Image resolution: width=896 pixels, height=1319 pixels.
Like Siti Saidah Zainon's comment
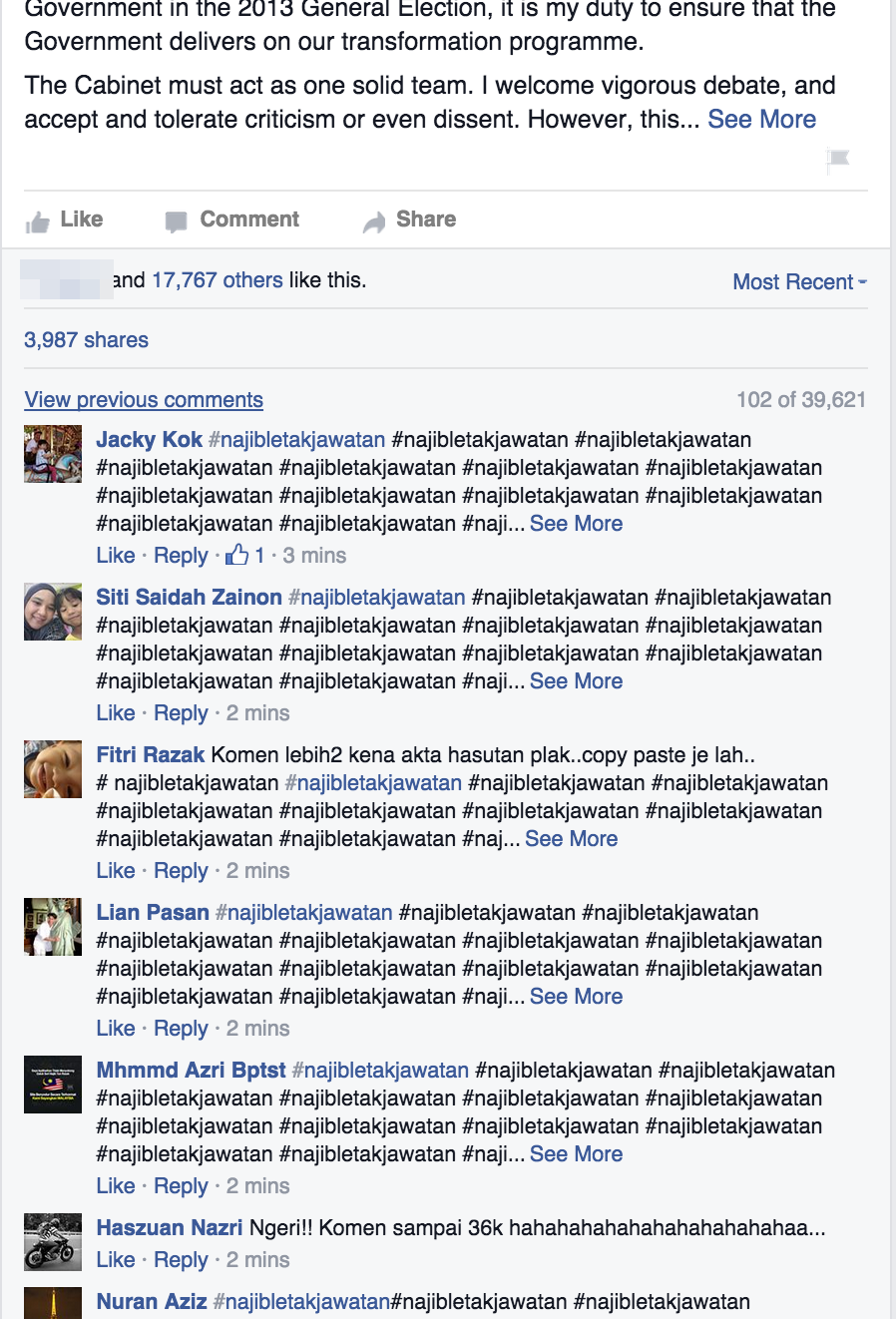pos(116,712)
